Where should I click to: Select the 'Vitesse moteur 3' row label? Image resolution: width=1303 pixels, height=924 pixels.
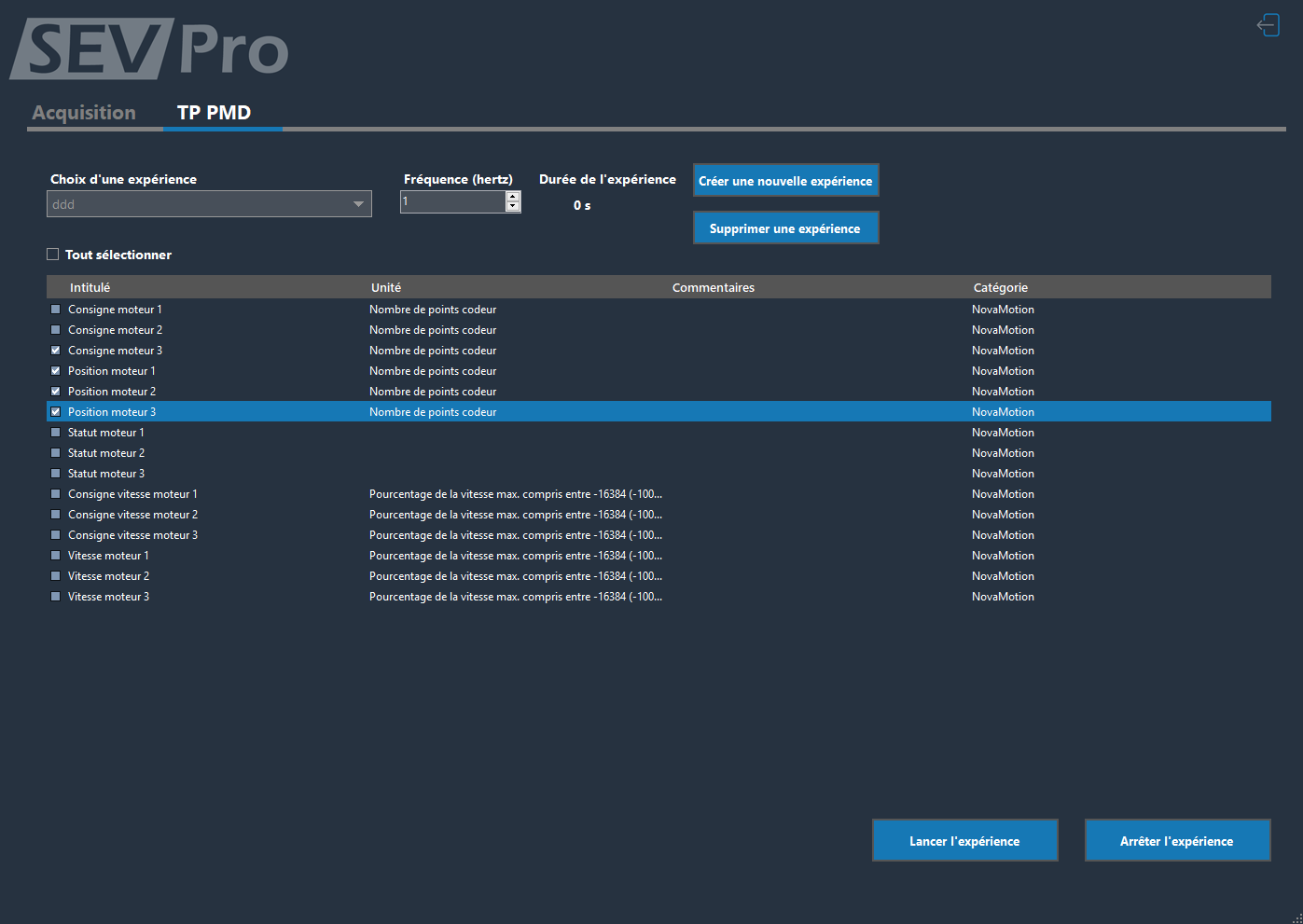[x=108, y=597]
